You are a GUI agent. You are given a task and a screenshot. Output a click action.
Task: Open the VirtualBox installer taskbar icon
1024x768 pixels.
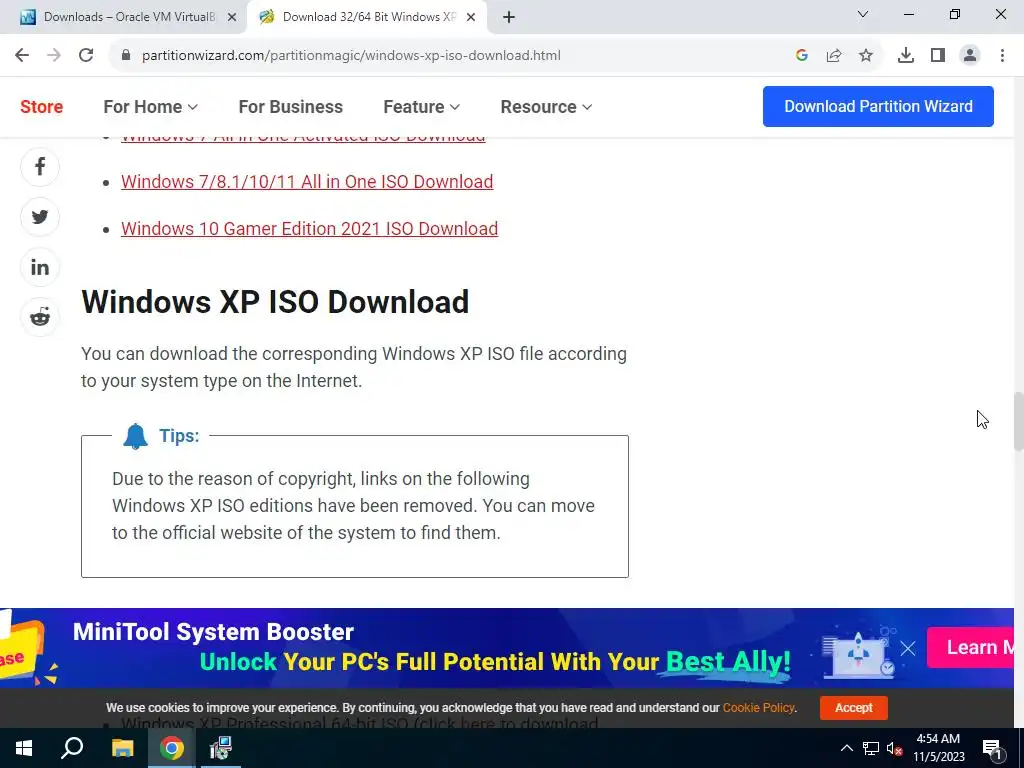tap(221, 748)
